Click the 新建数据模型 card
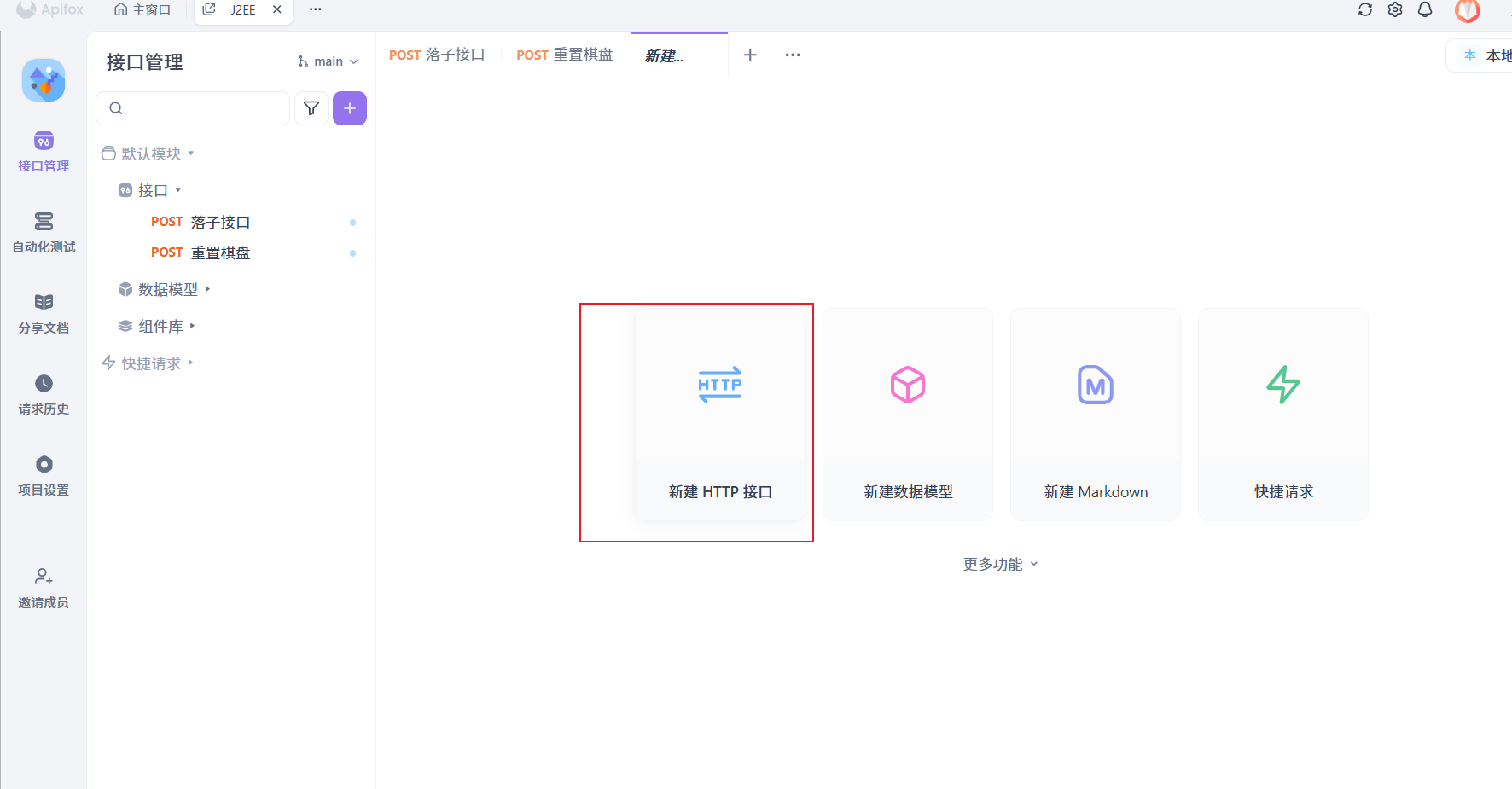Screen dimensions: 1512x789 click(908, 415)
